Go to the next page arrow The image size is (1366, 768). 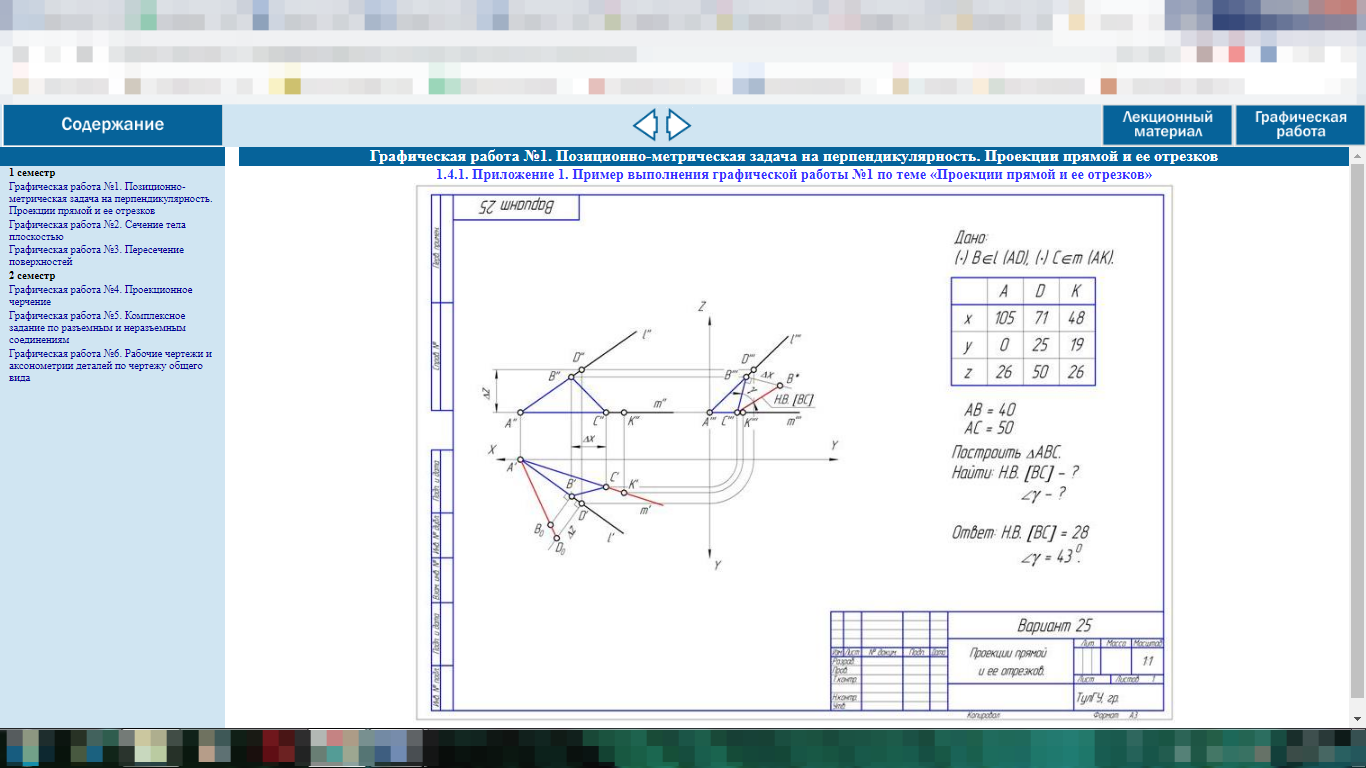point(679,125)
